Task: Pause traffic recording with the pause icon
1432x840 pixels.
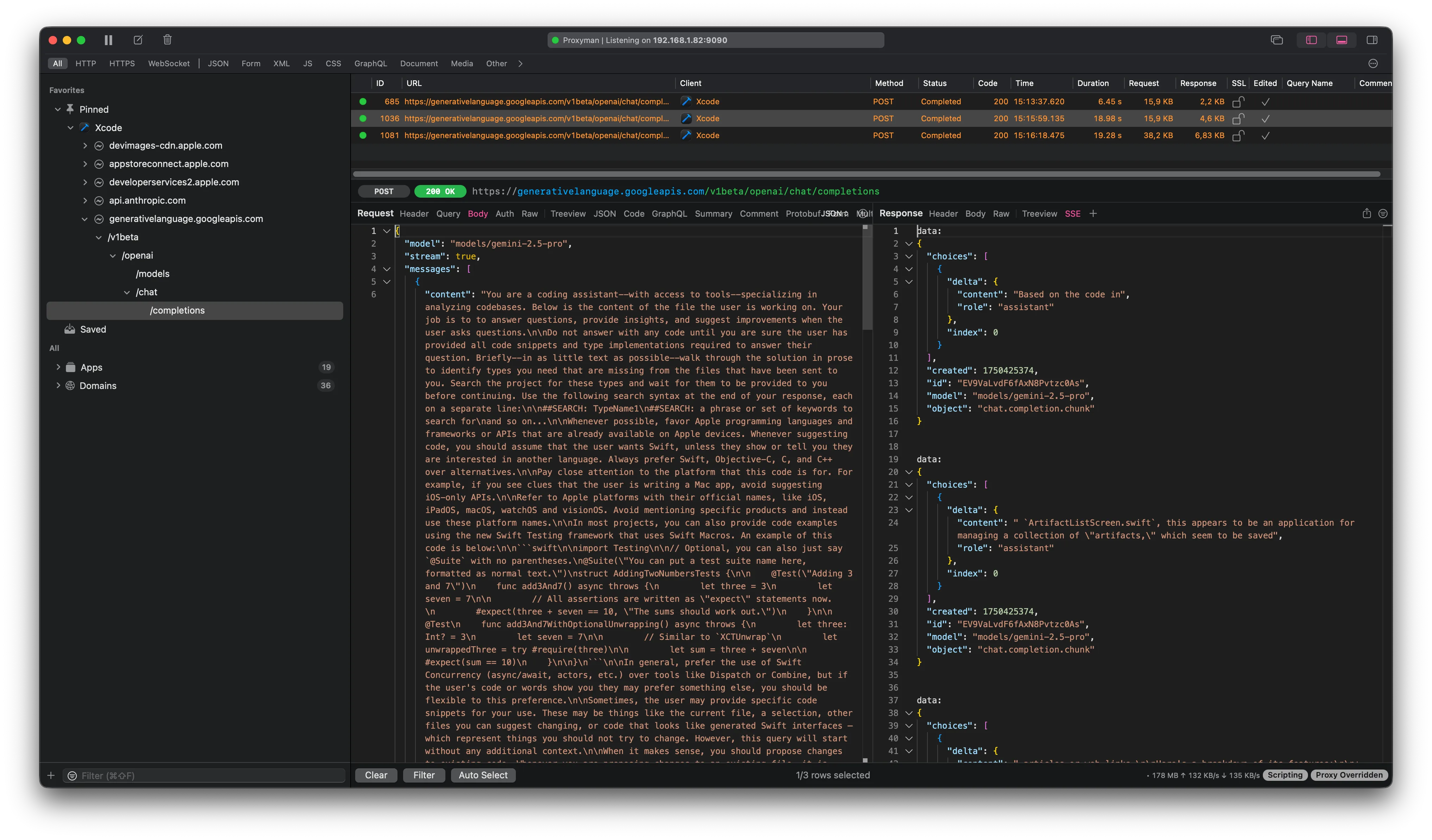Action: coord(108,40)
